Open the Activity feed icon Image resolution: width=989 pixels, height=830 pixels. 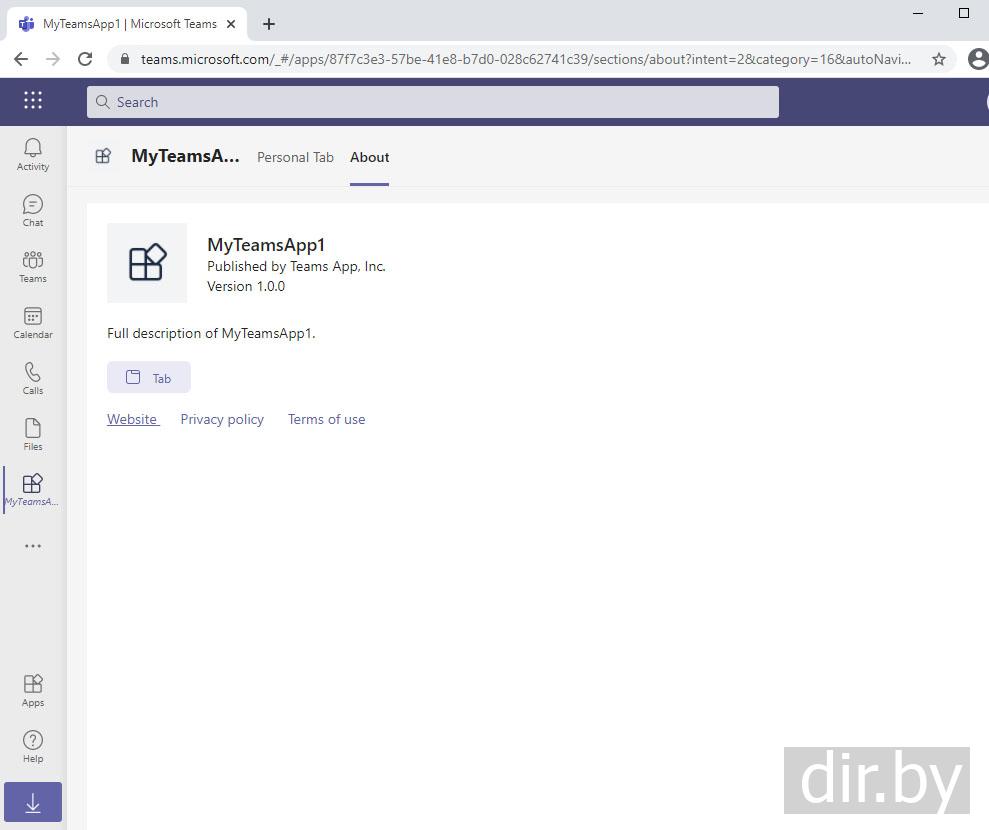pos(33,154)
